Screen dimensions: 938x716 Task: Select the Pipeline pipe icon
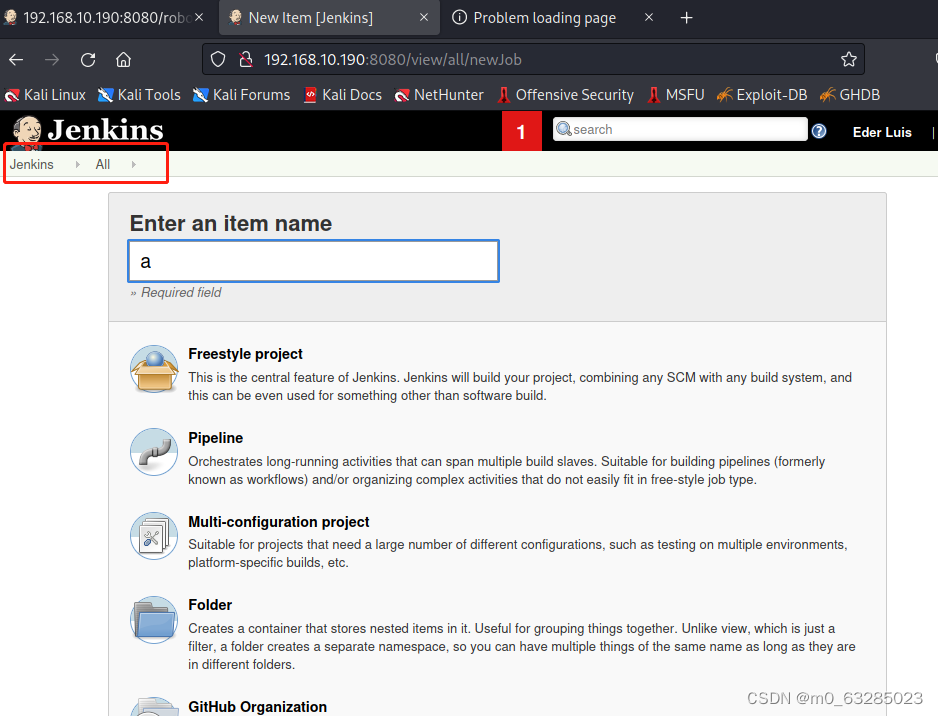[154, 452]
